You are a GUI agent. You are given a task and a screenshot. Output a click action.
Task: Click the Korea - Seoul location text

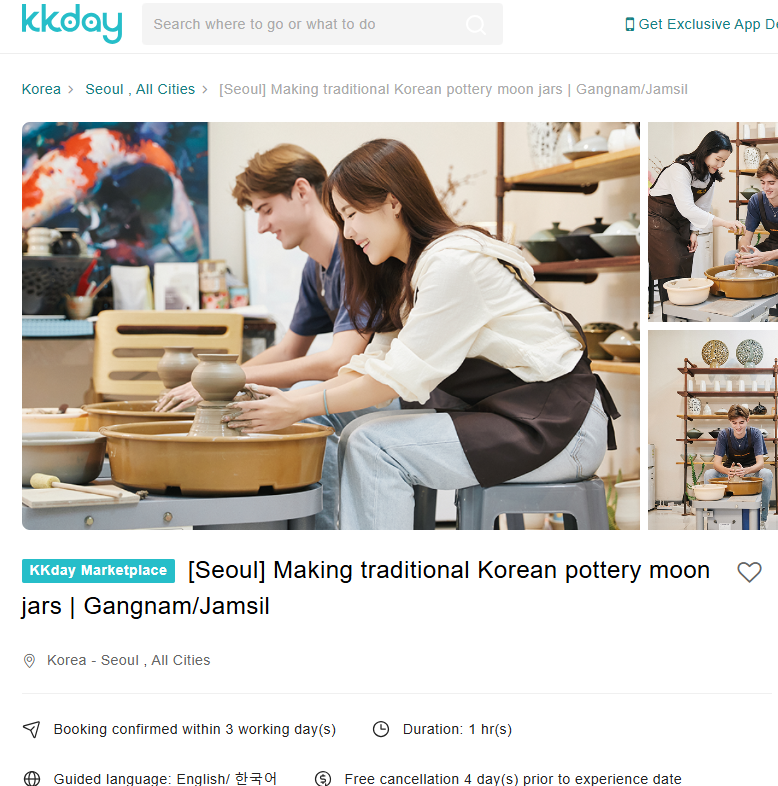click(x=128, y=660)
